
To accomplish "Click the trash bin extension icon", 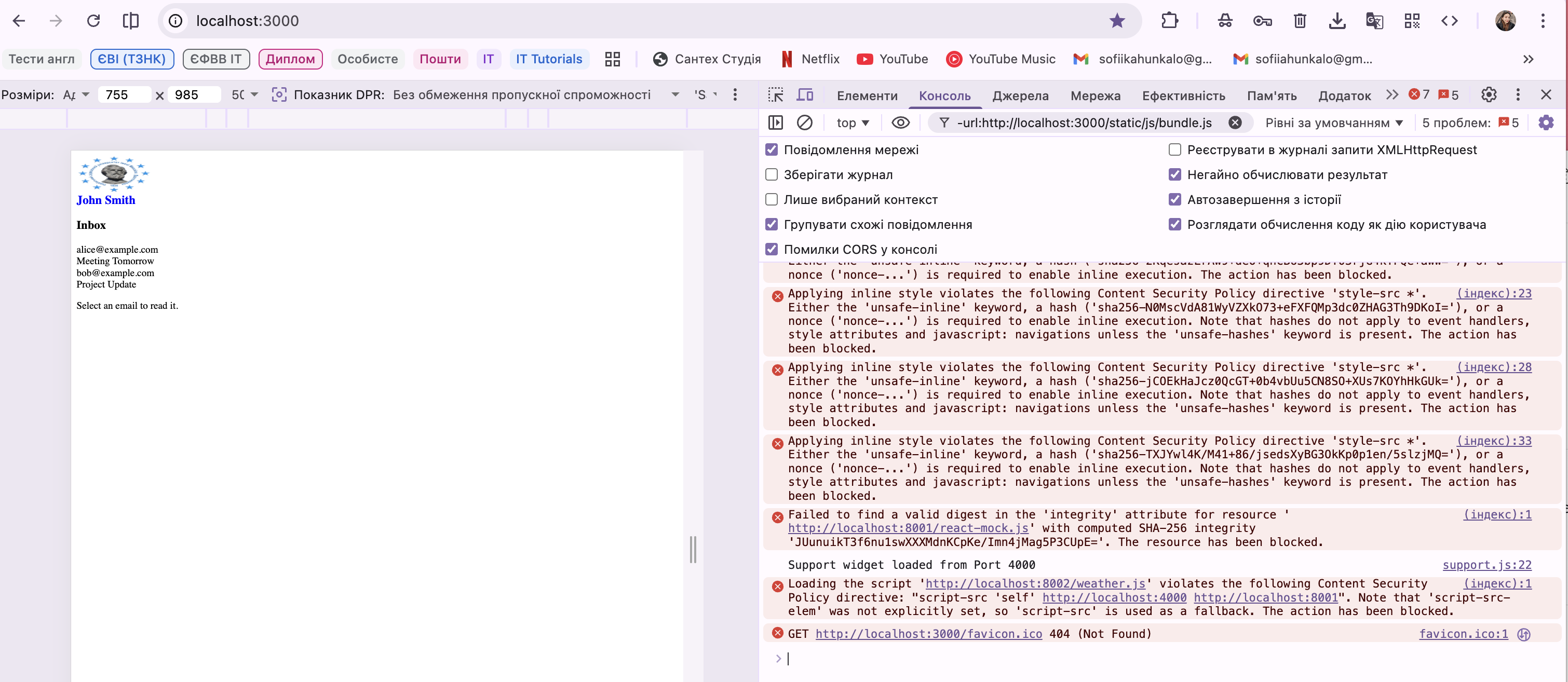I will [x=1300, y=21].
